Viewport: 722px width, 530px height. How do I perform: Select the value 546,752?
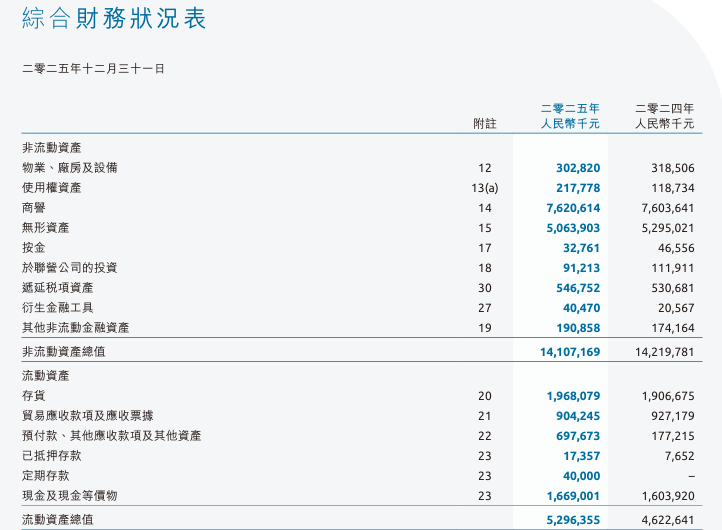point(578,288)
